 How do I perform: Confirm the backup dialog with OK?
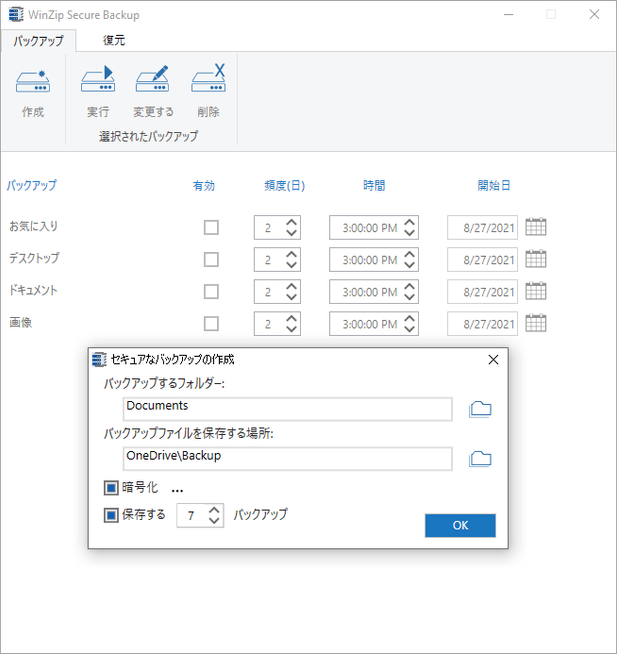(x=460, y=525)
